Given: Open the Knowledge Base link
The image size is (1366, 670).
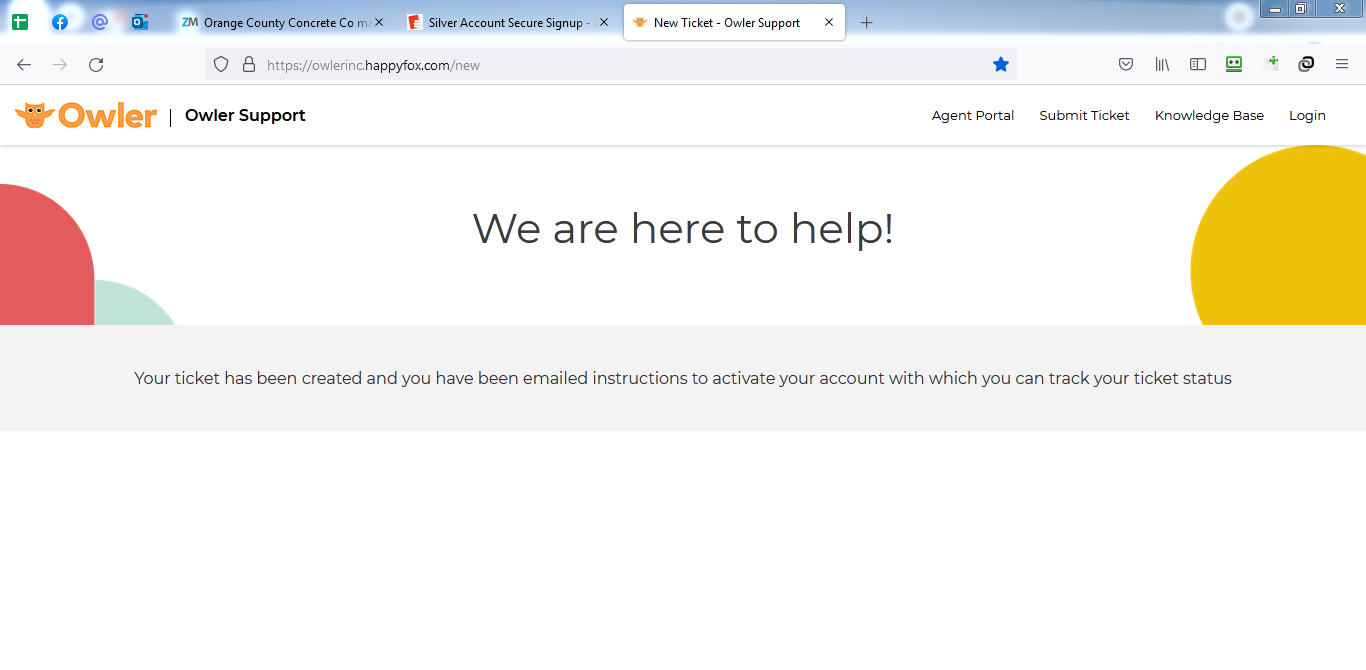Looking at the screenshot, I should (1209, 116).
